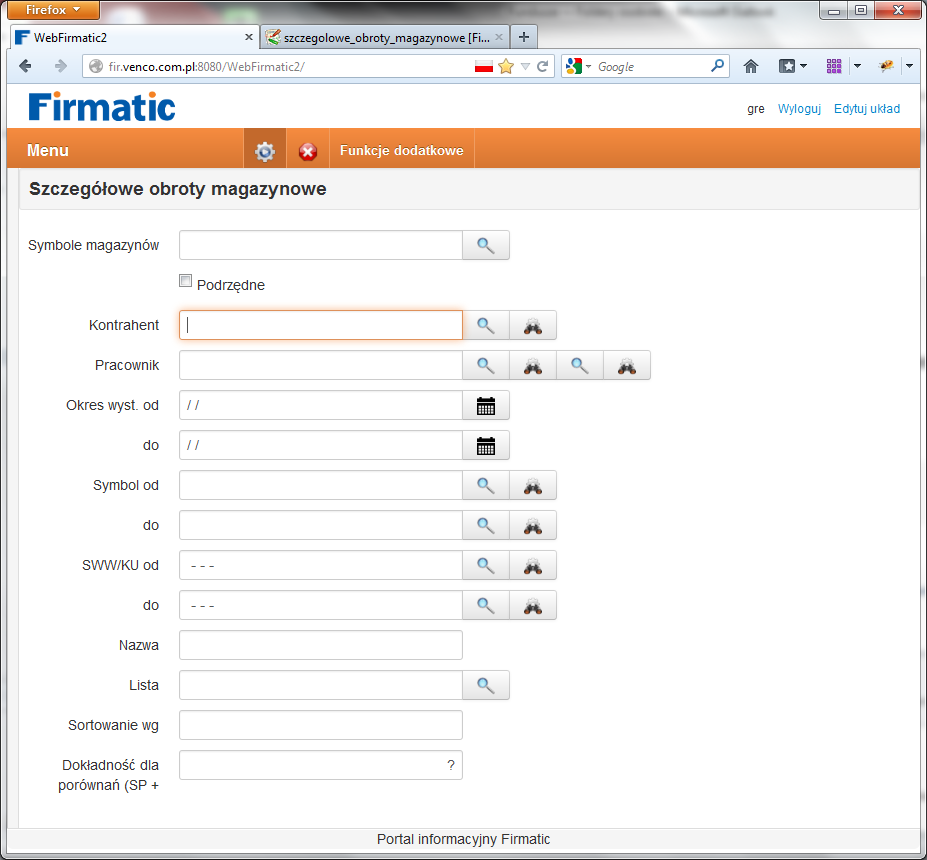Click the gear execute icon in orange toolbar

click(x=264, y=151)
